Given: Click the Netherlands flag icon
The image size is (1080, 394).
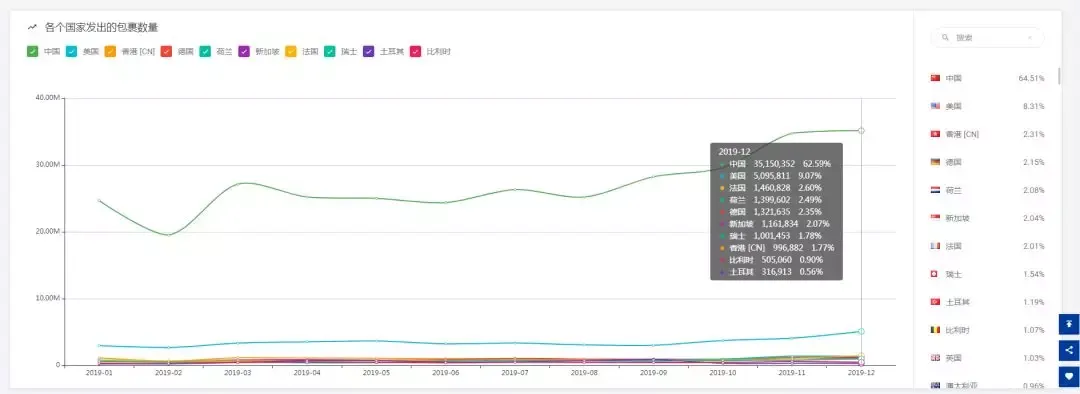Looking at the screenshot, I should 935,190.
